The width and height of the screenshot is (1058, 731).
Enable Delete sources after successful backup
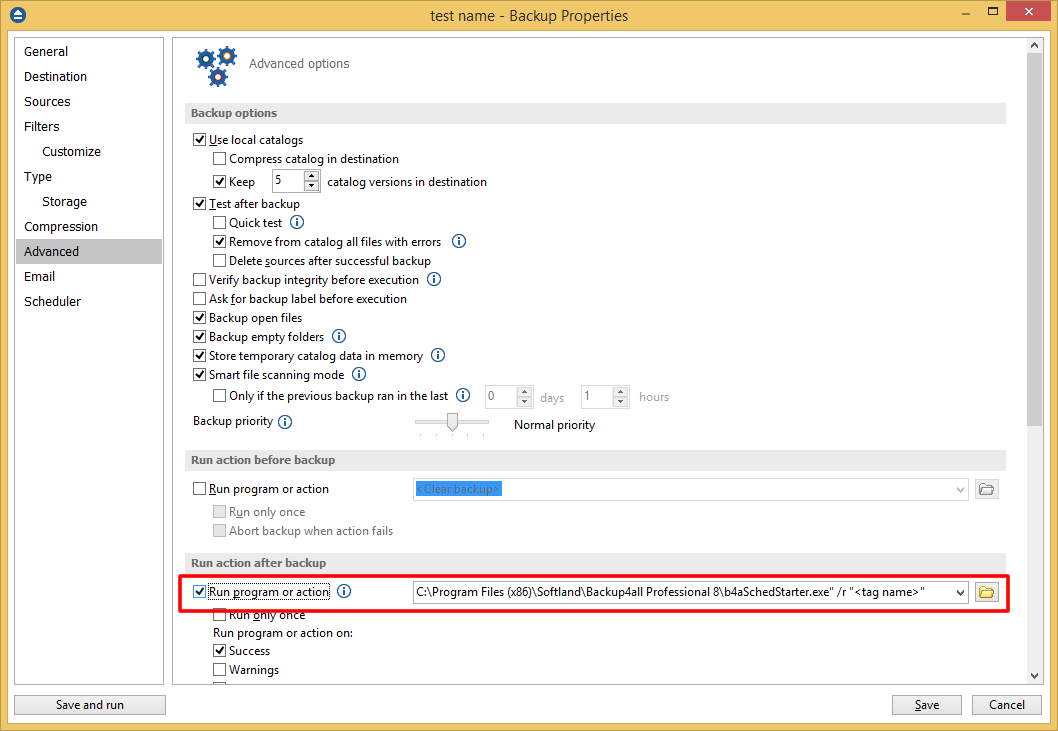219,261
